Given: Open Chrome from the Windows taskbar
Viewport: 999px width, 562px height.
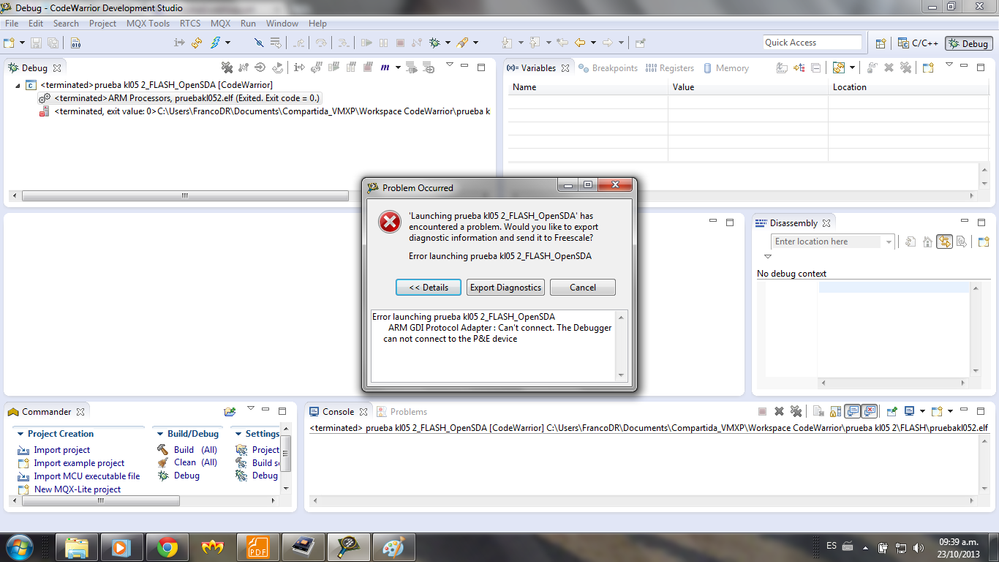Looking at the screenshot, I should 167,547.
